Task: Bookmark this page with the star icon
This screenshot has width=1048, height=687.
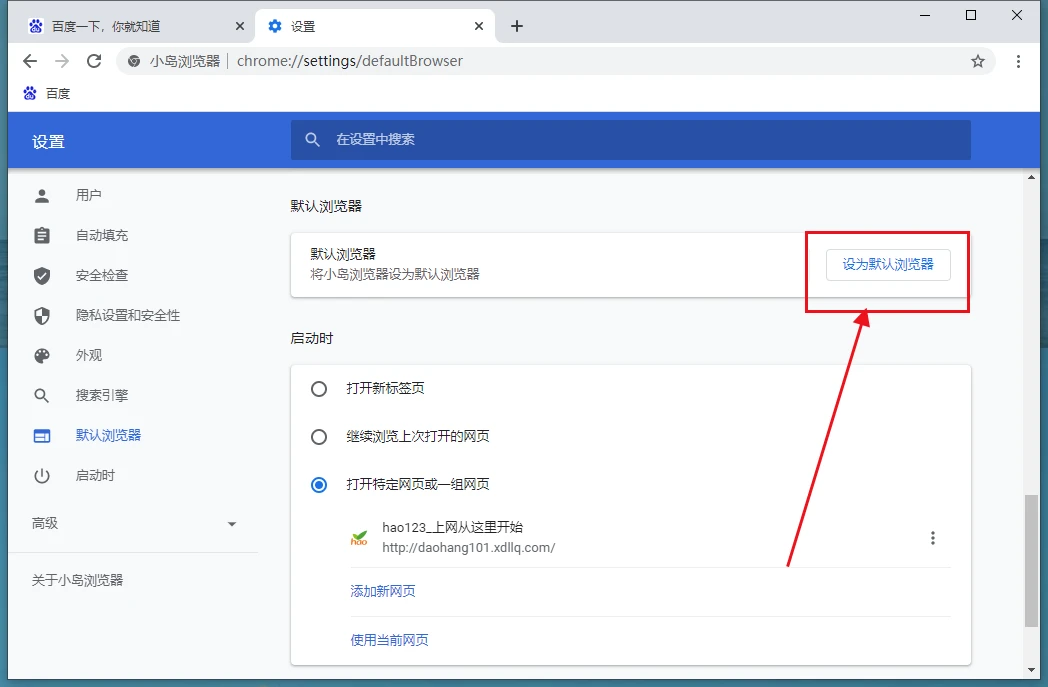Action: [978, 61]
